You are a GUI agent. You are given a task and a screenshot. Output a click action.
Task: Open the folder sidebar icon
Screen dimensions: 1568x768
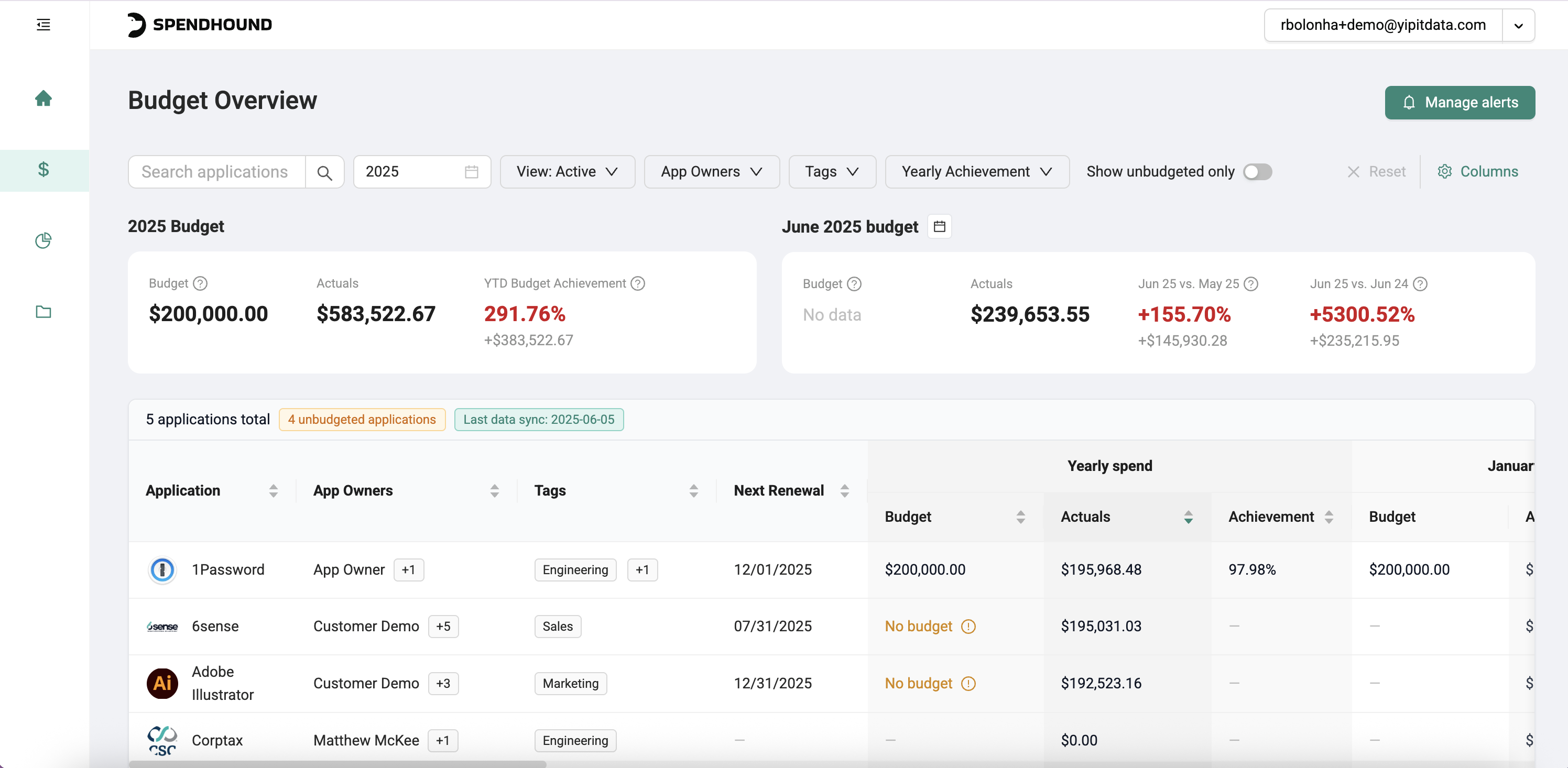43,312
